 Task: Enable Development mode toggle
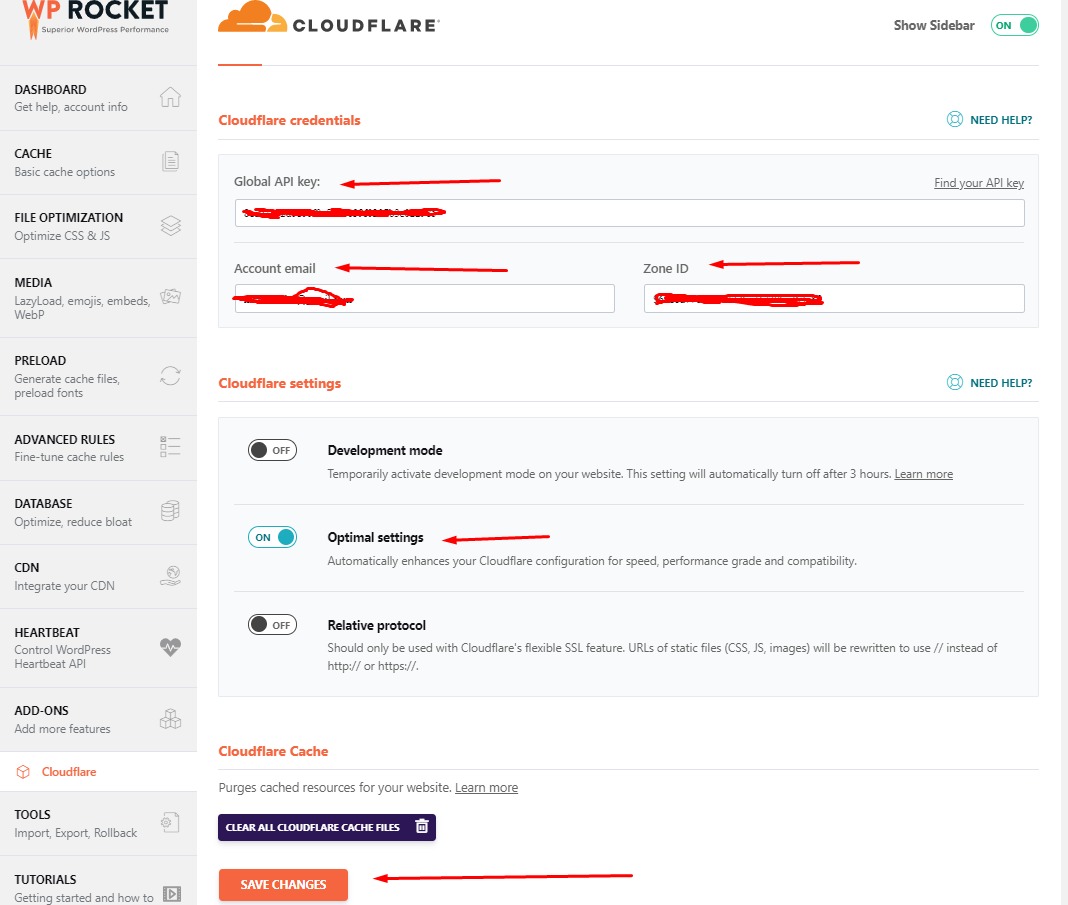[272, 450]
